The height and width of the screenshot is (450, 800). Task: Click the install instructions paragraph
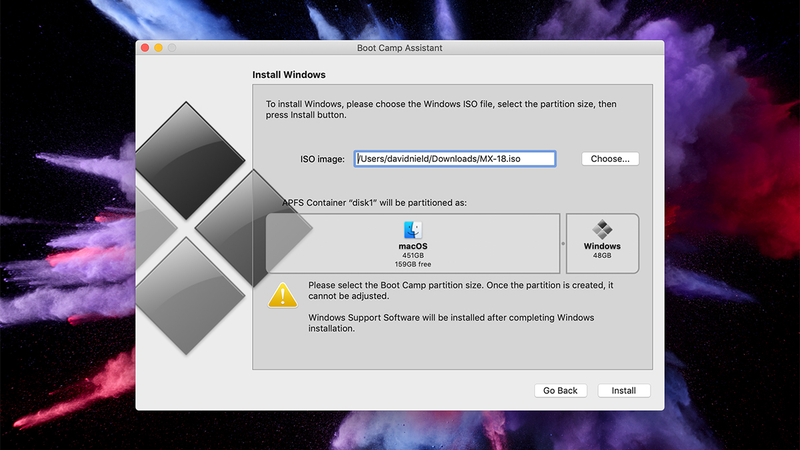point(441,109)
